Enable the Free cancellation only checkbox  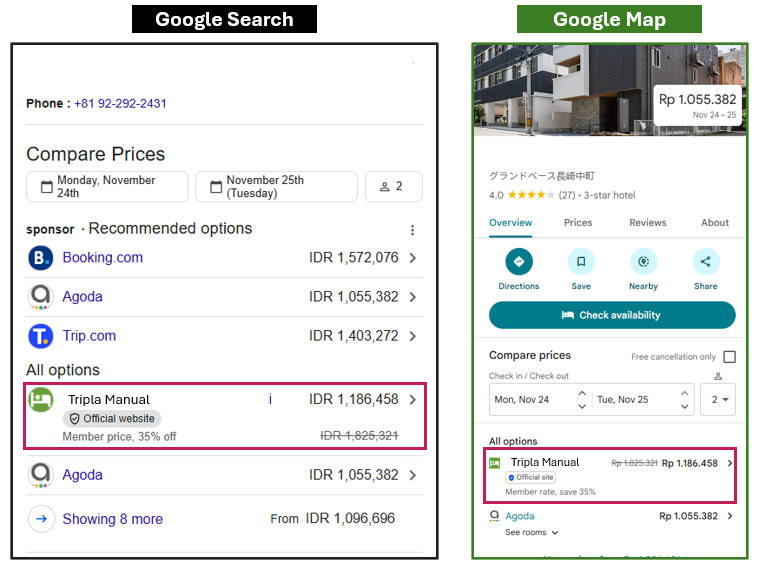coord(729,357)
